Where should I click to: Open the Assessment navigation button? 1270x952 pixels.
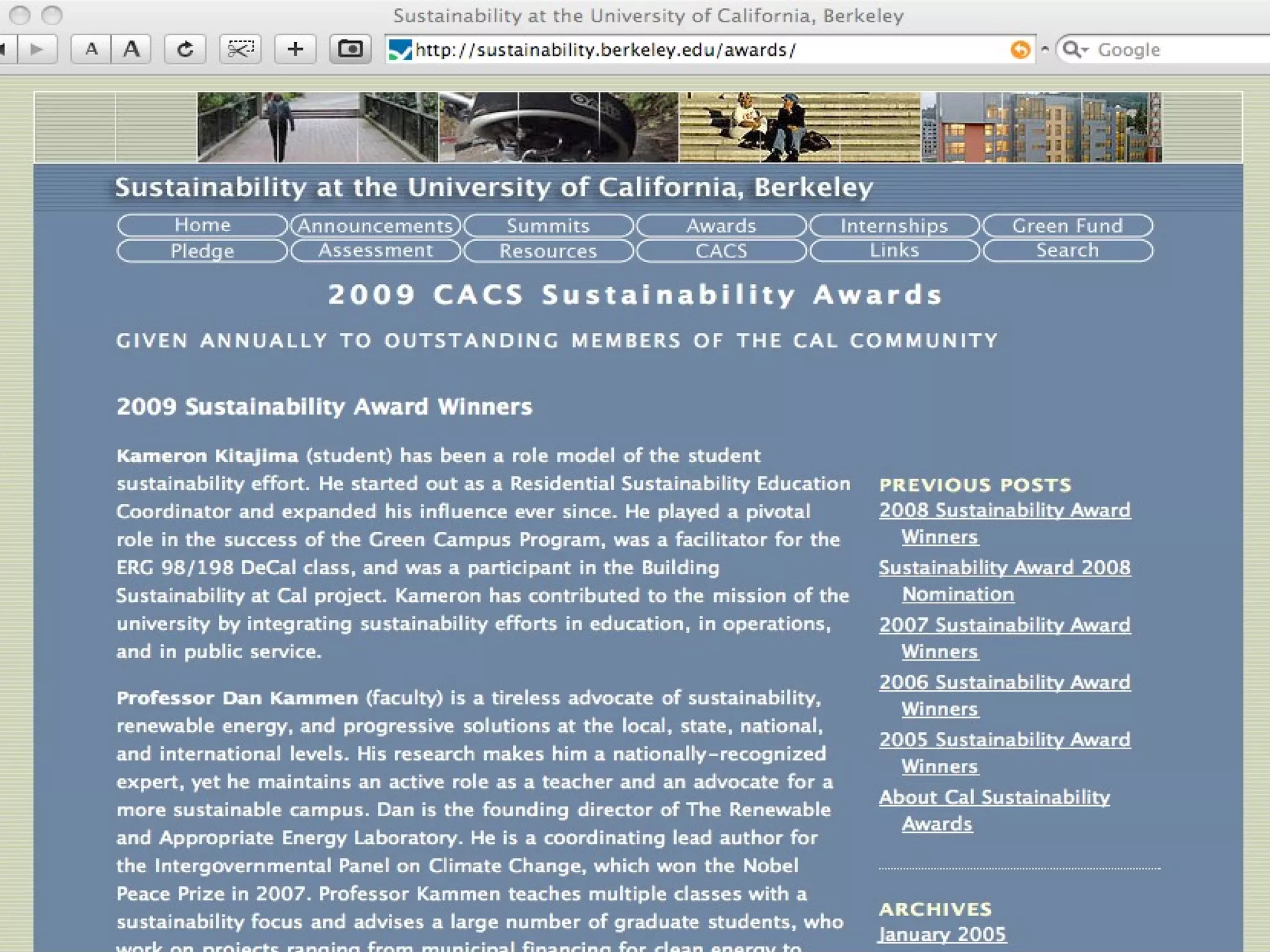tap(375, 251)
